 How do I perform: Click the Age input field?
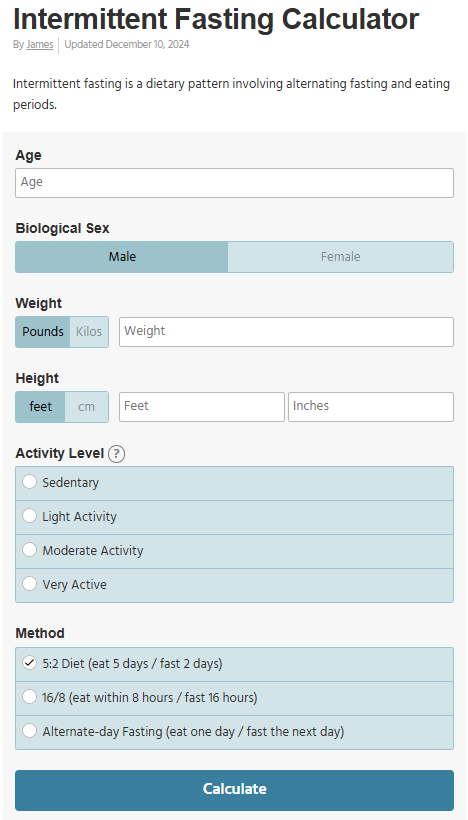[x=234, y=183]
